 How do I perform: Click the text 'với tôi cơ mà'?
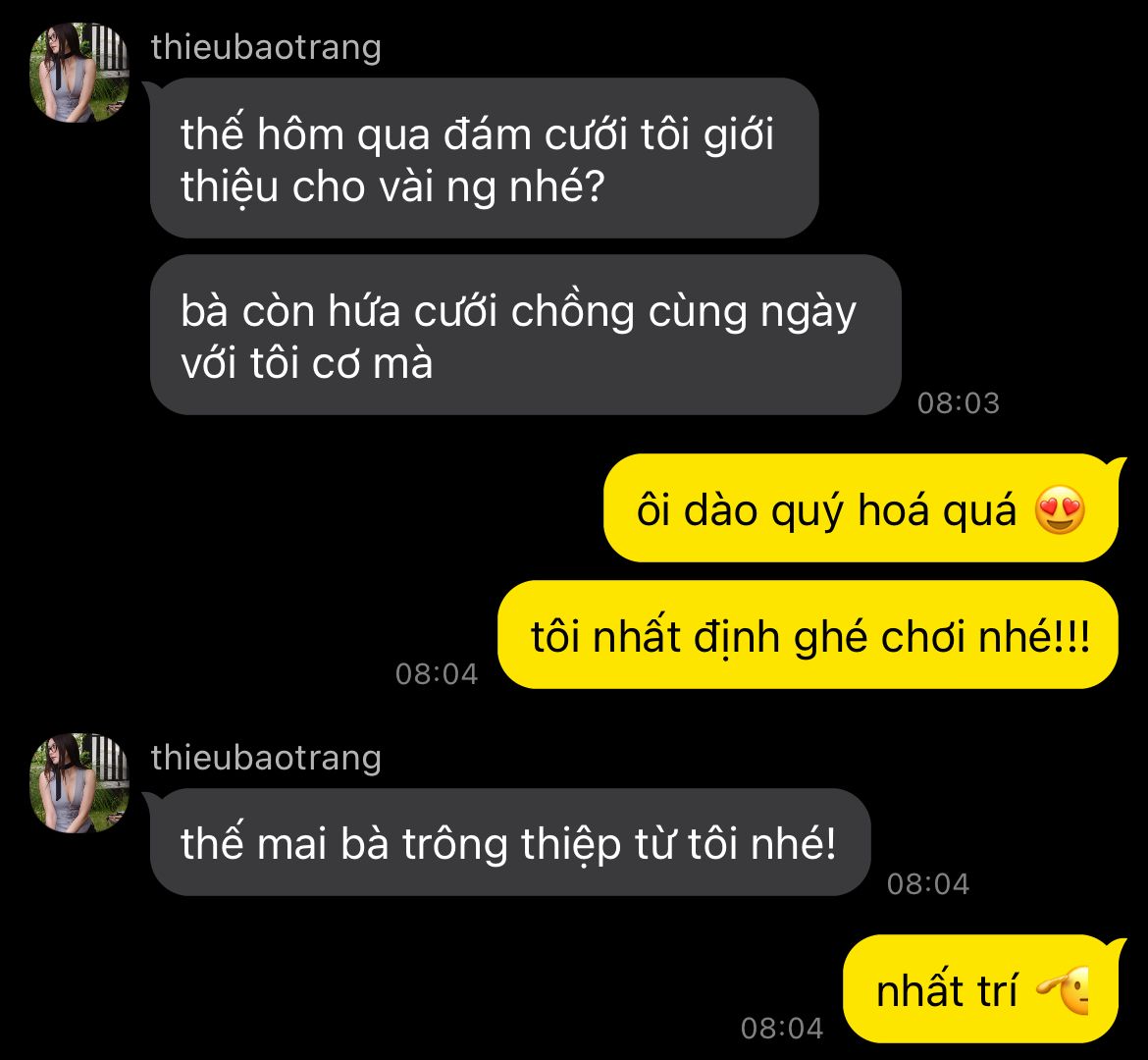[307, 362]
